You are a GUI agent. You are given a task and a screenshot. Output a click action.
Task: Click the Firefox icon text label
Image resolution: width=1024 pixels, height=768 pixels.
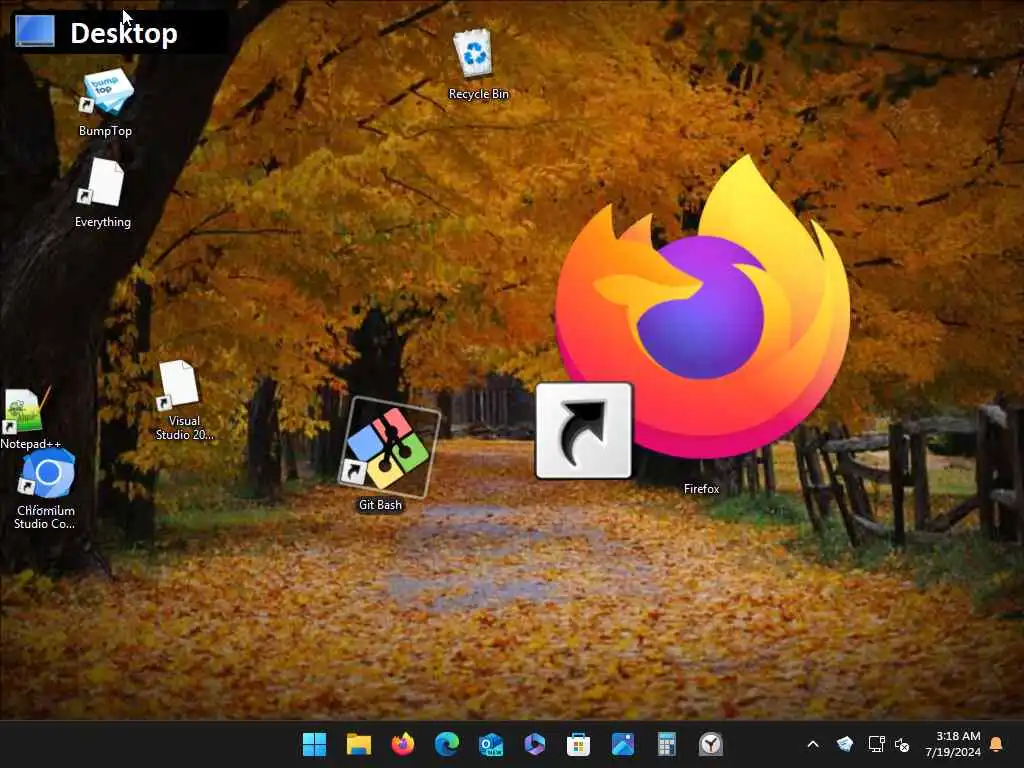(701, 488)
